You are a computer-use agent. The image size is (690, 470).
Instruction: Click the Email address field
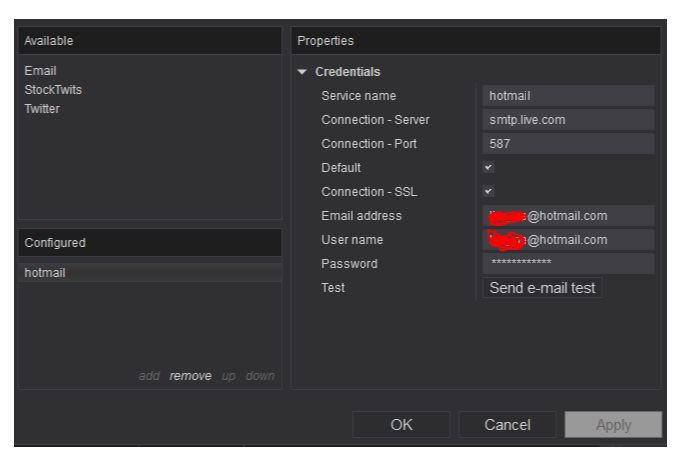pos(568,216)
